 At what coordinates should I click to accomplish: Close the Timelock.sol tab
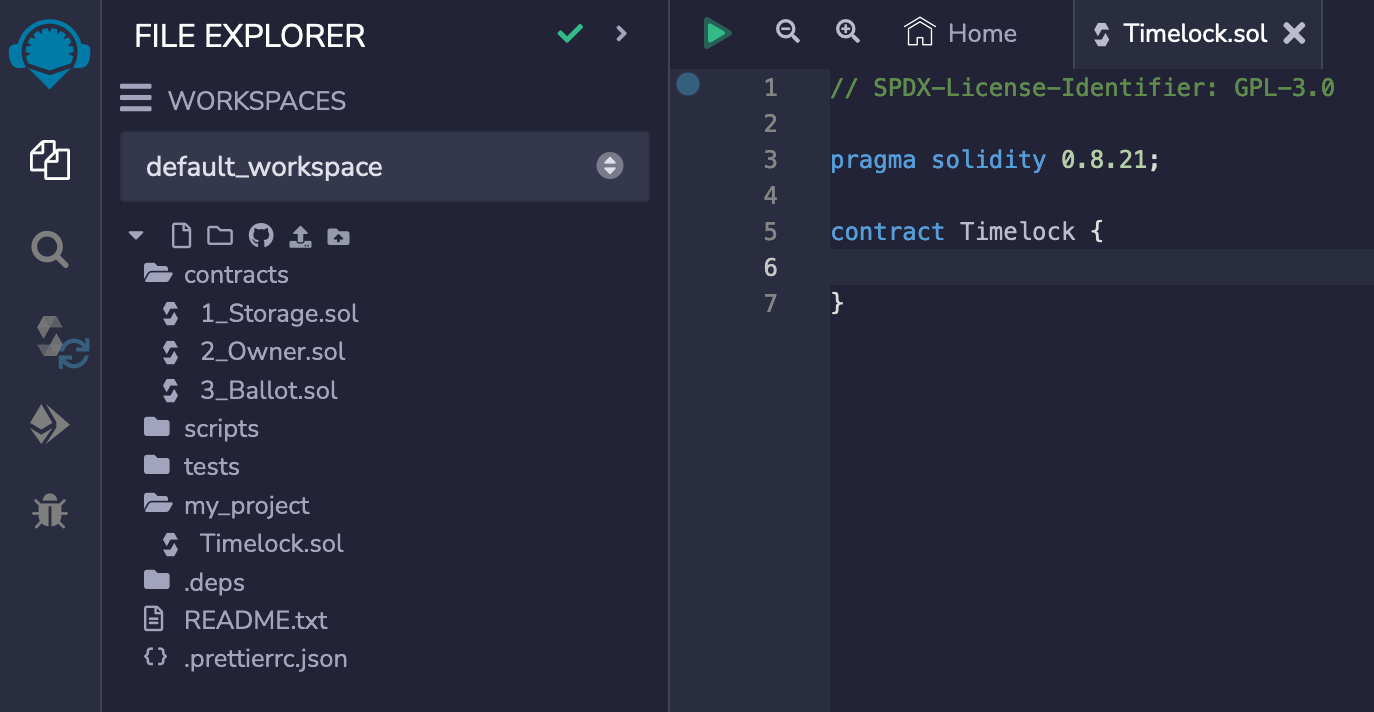pos(1294,34)
